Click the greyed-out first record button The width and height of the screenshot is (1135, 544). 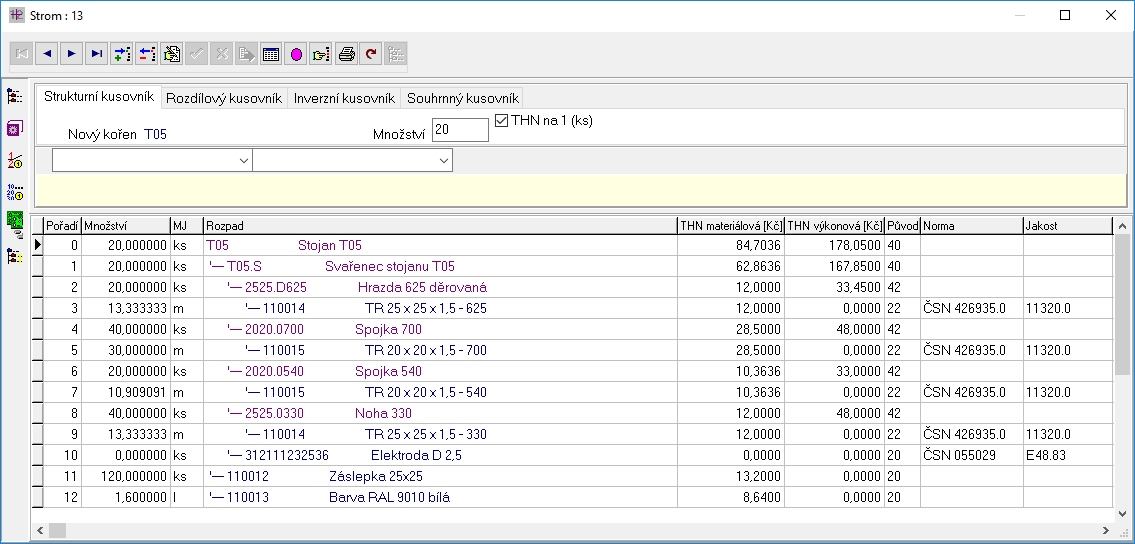[22, 54]
